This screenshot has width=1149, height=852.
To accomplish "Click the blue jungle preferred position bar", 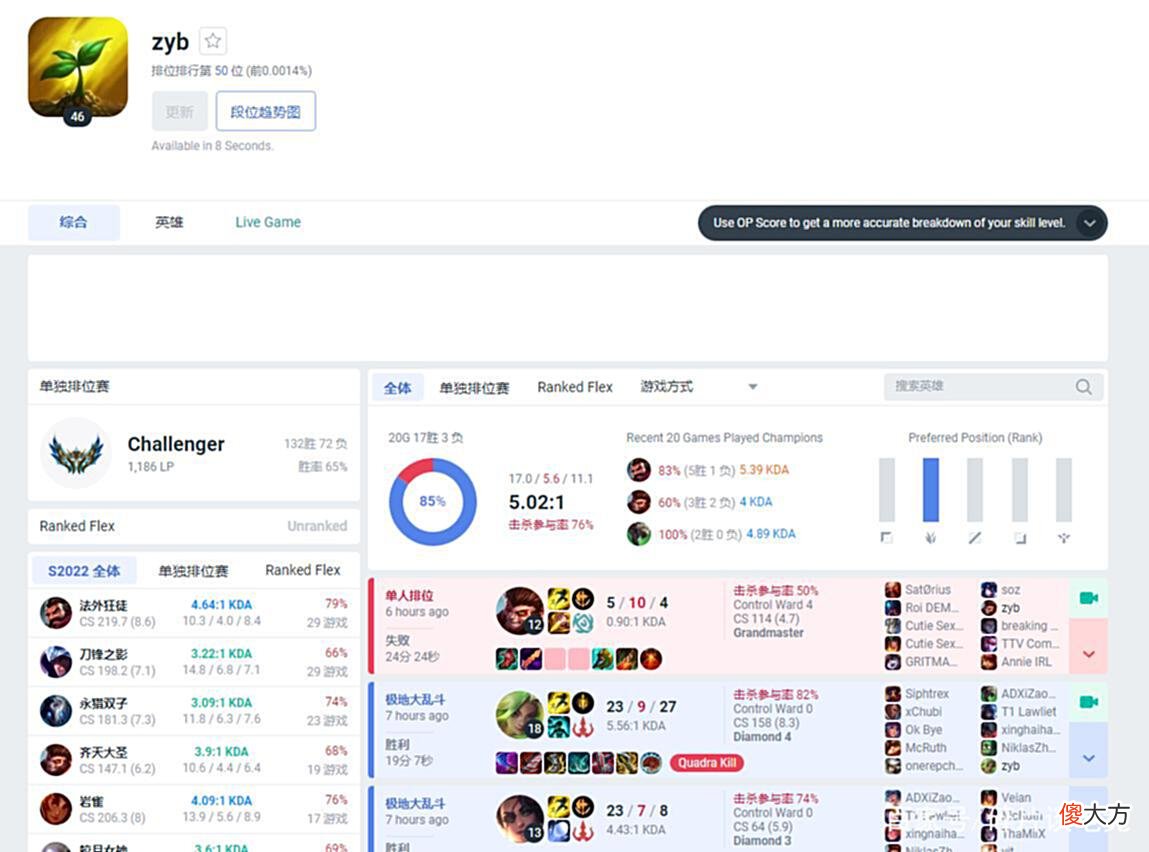I will (x=931, y=489).
